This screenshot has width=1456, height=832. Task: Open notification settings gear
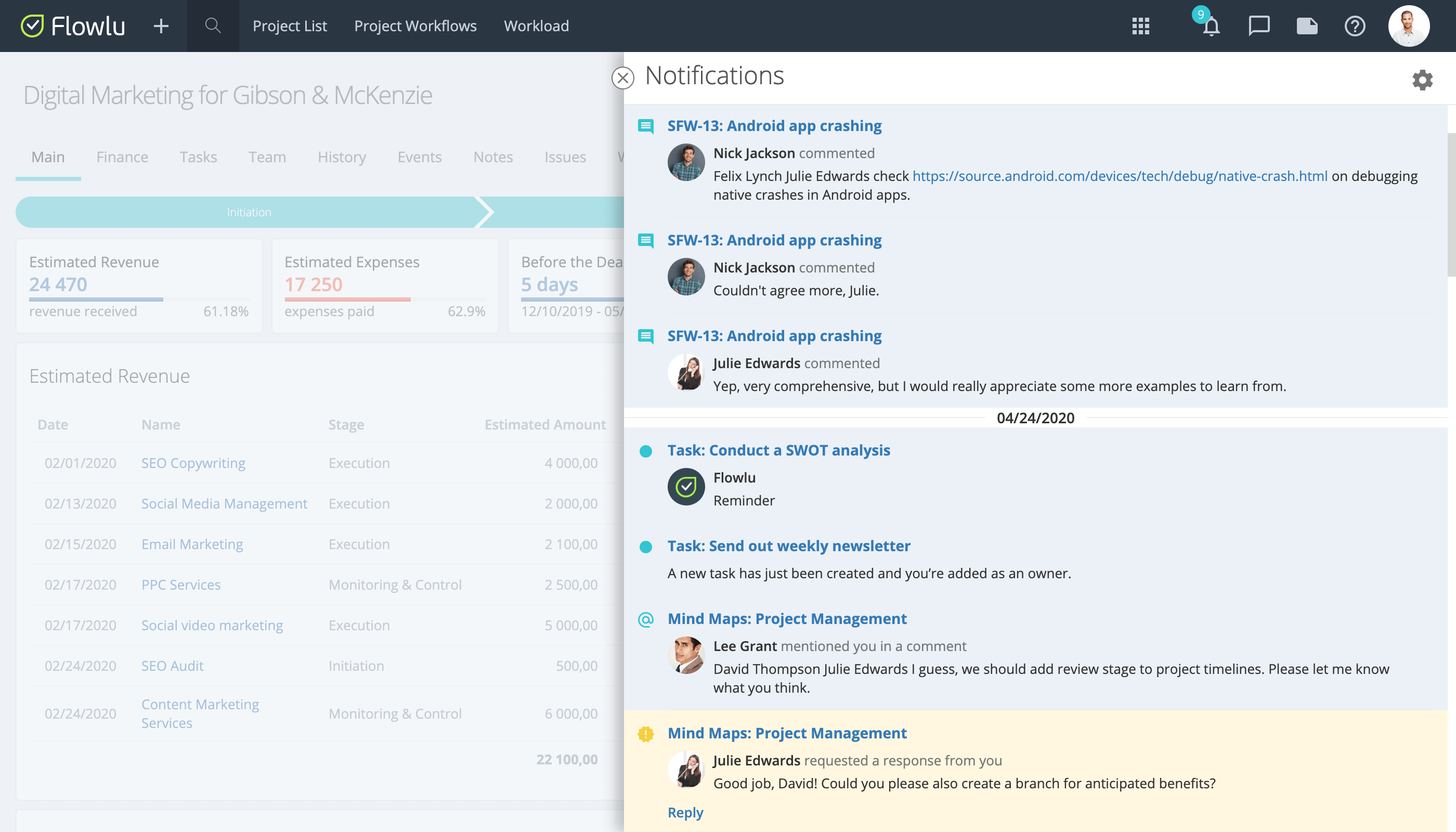click(x=1422, y=80)
